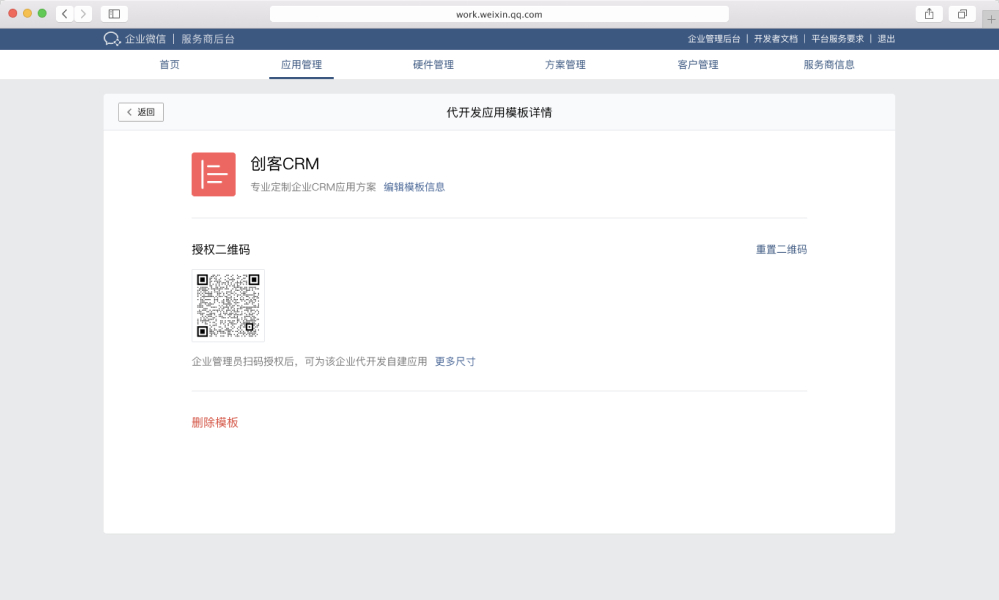
Task: Go to the 方案管理 tab
Action: (565, 64)
